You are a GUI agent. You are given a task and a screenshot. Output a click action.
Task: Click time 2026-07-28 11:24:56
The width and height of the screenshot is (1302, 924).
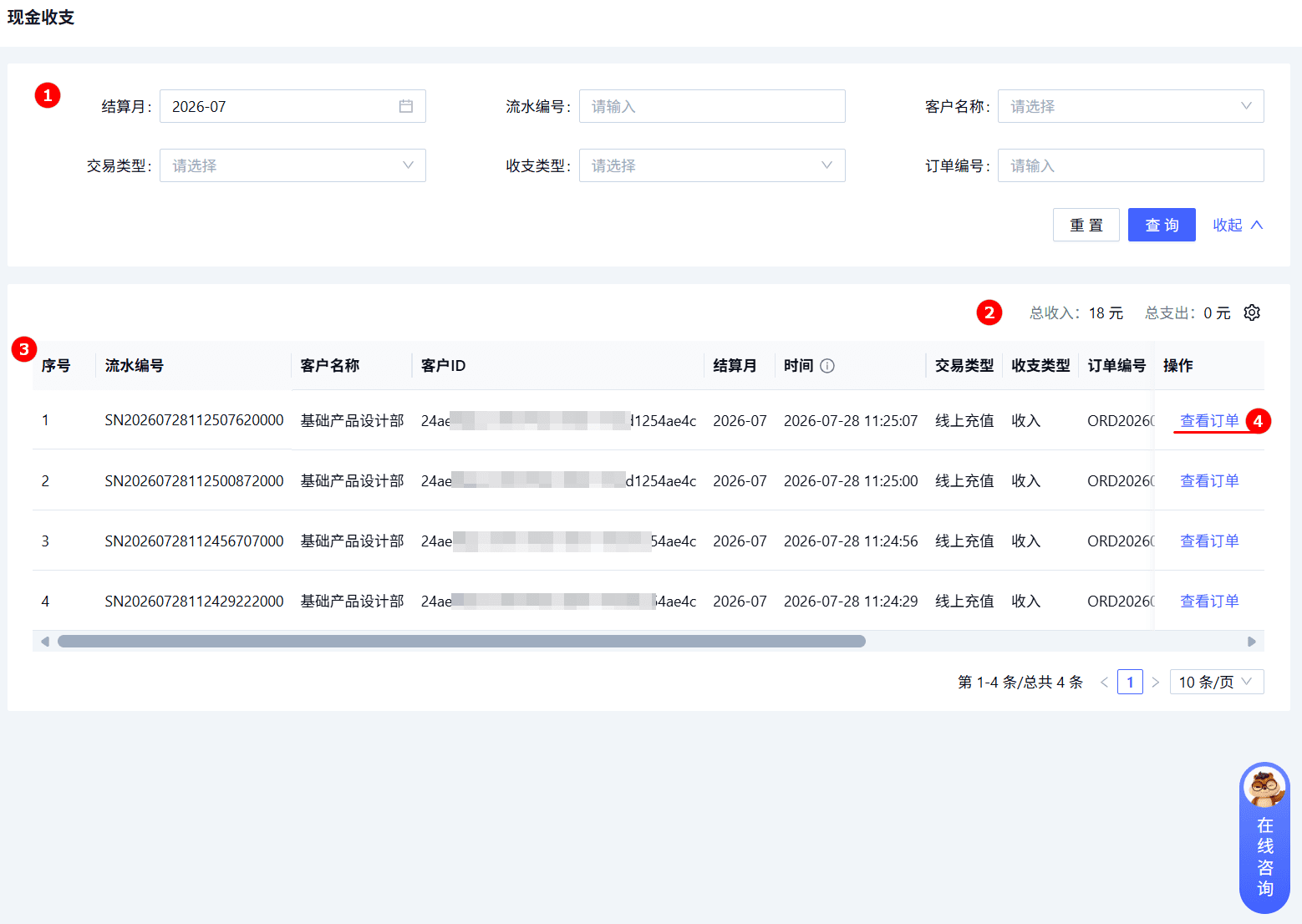851,541
